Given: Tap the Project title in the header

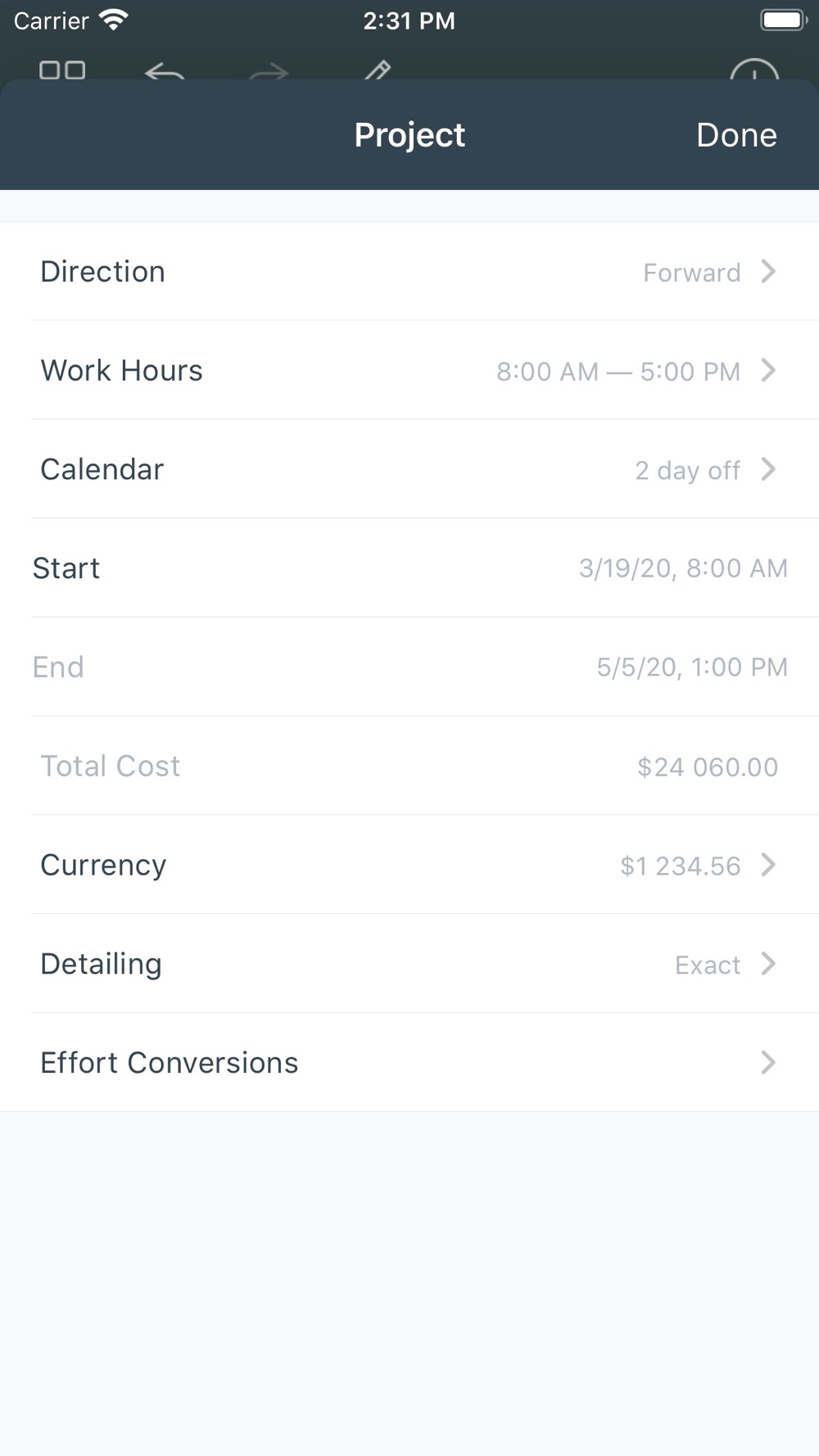Looking at the screenshot, I should click(x=409, y=135).
